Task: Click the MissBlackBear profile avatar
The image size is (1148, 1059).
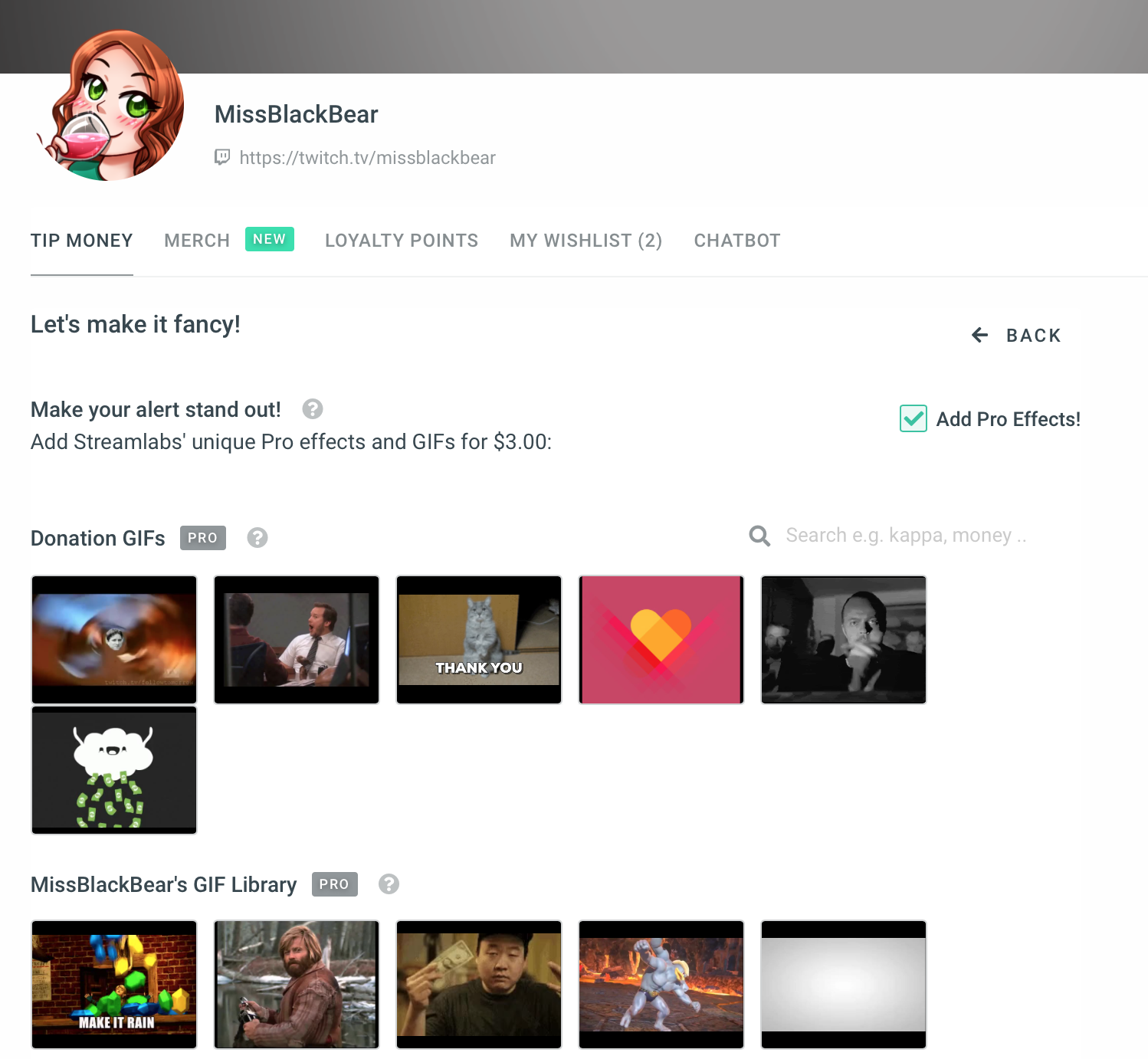Action: (108, 106)
